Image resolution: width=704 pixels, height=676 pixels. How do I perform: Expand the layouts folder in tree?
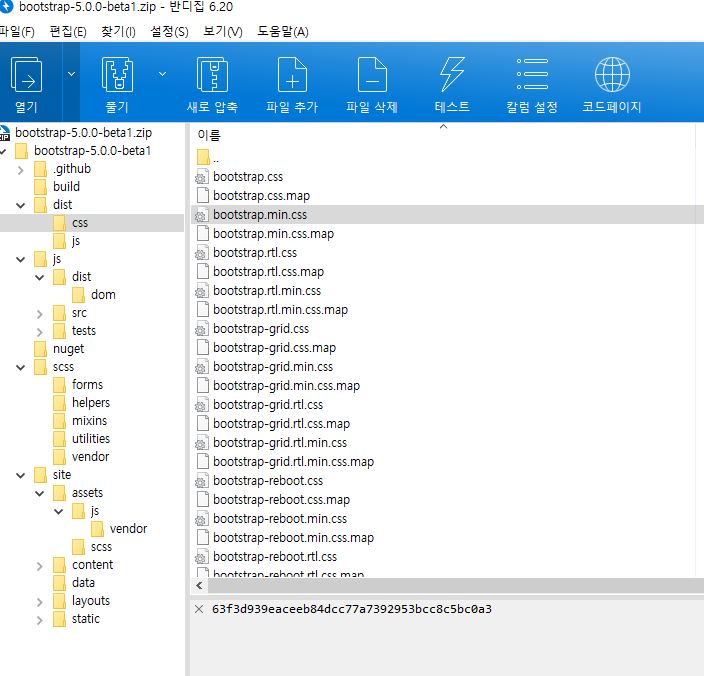(40, 602)
